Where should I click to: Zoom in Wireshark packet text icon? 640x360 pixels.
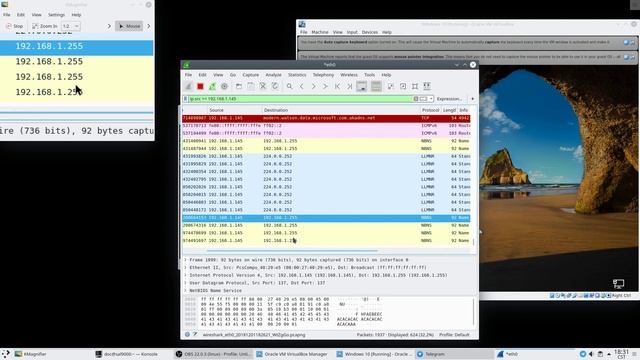pos(391,86)
